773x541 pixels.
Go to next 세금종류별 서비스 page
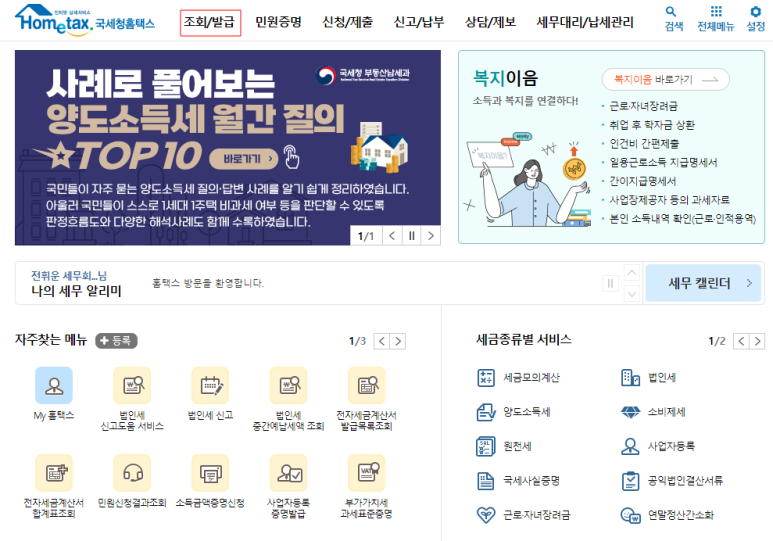click(757, 341)
